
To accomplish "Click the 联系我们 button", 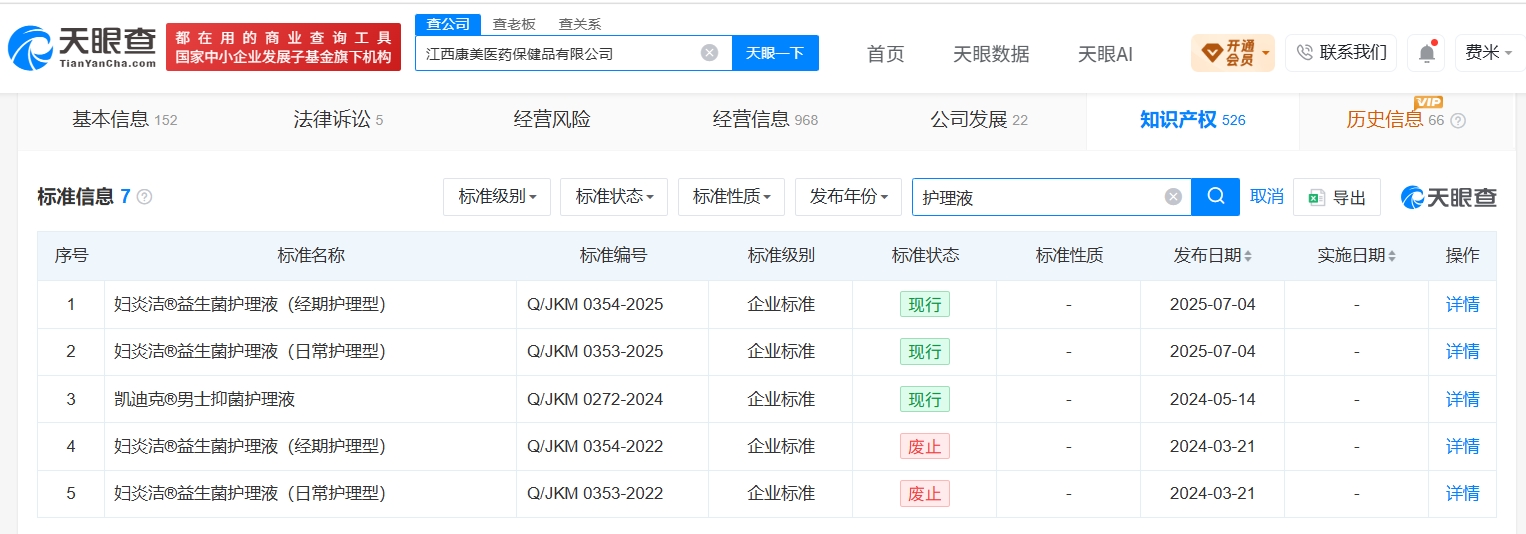I will pos(1341,53).
